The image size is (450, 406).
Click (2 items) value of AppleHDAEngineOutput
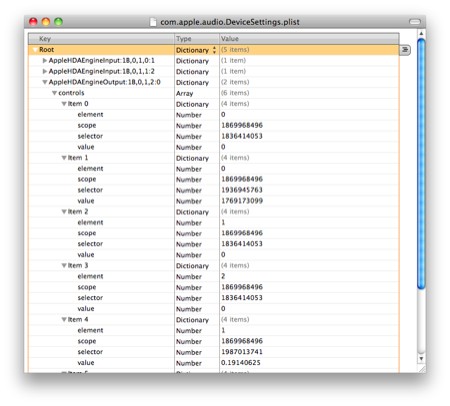pyautogui.click(x=235, y=82)
